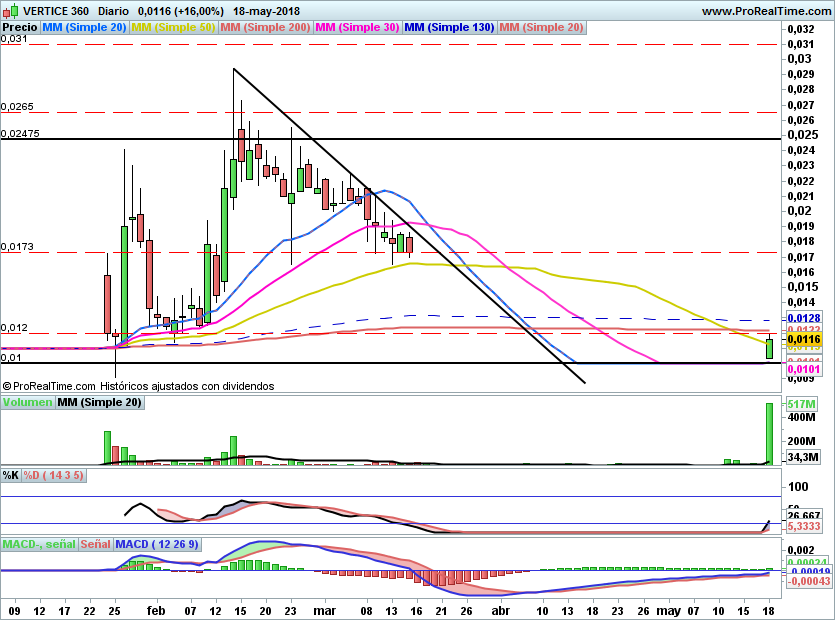
Task: Click the yellow 0,0116 current price tag
Action: click(x=804, y=339)
